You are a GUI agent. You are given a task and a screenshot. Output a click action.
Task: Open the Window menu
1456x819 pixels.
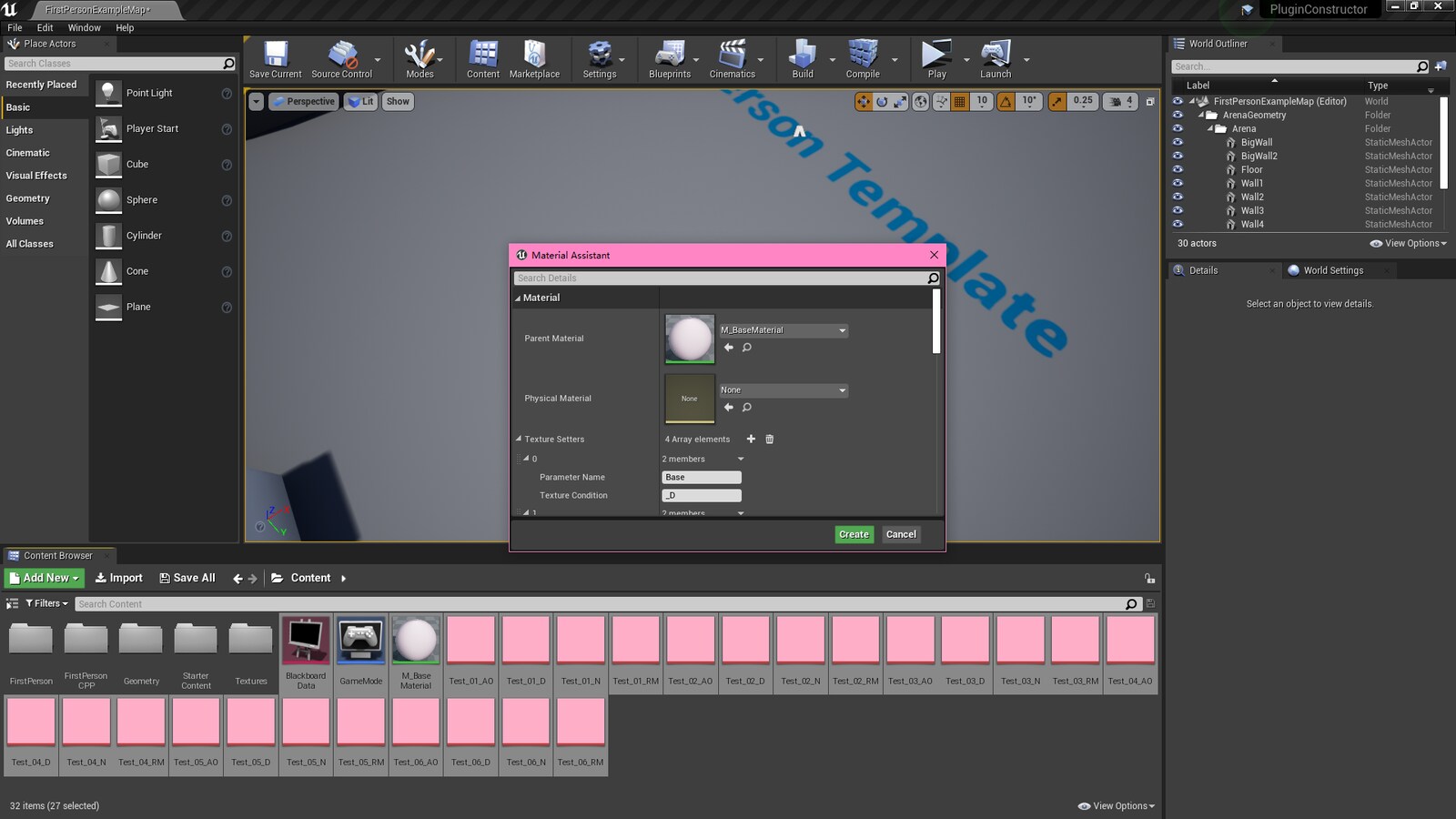point(84,27)
